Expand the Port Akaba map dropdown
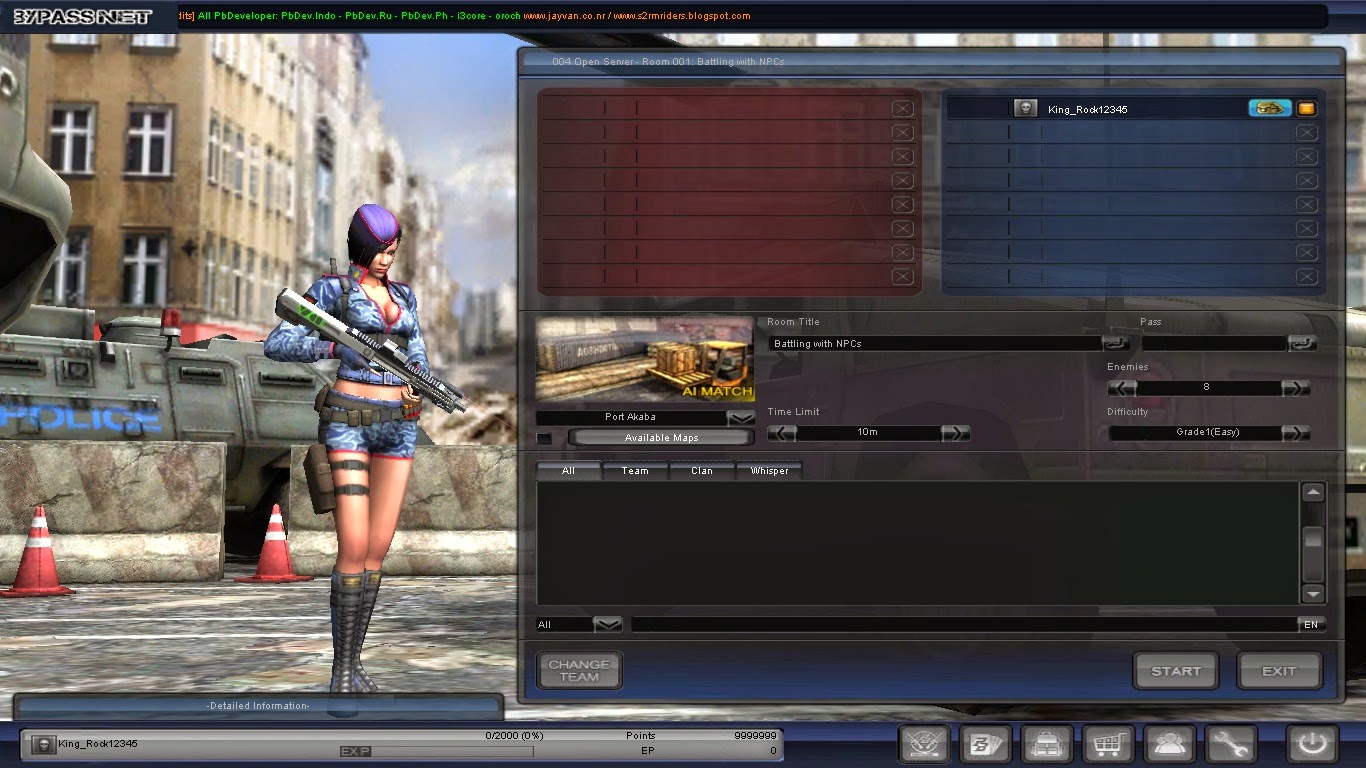Viewport: 1366px width, 768px height. point(741,417)
